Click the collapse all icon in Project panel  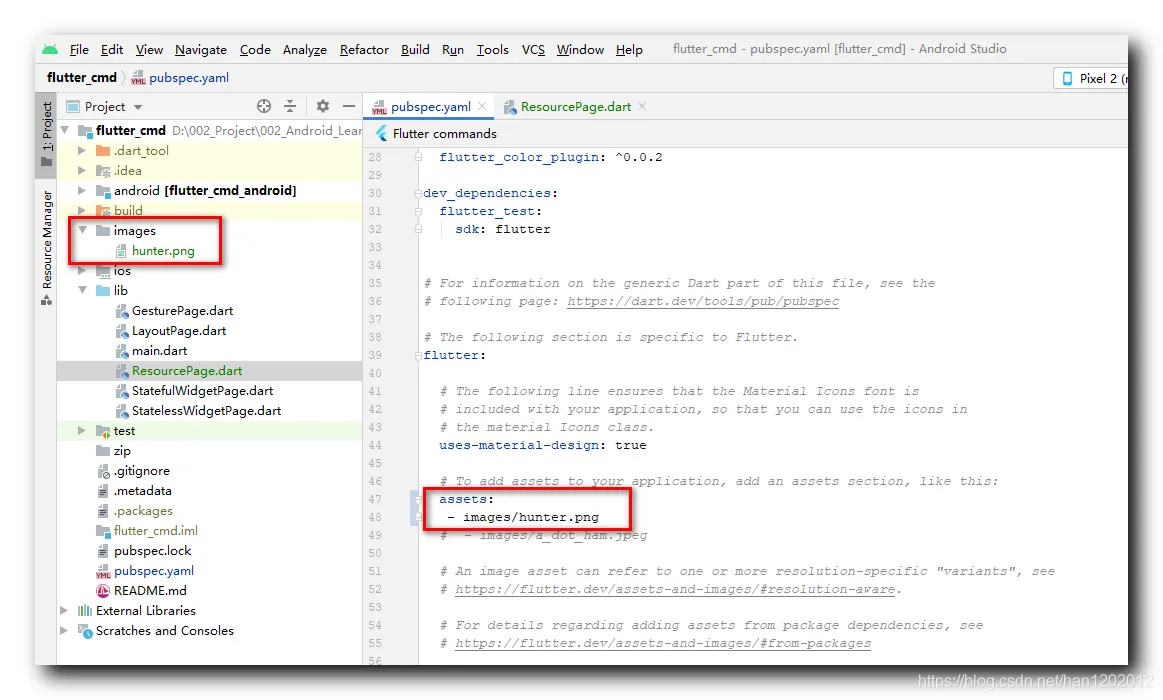[x=290, y=106]
